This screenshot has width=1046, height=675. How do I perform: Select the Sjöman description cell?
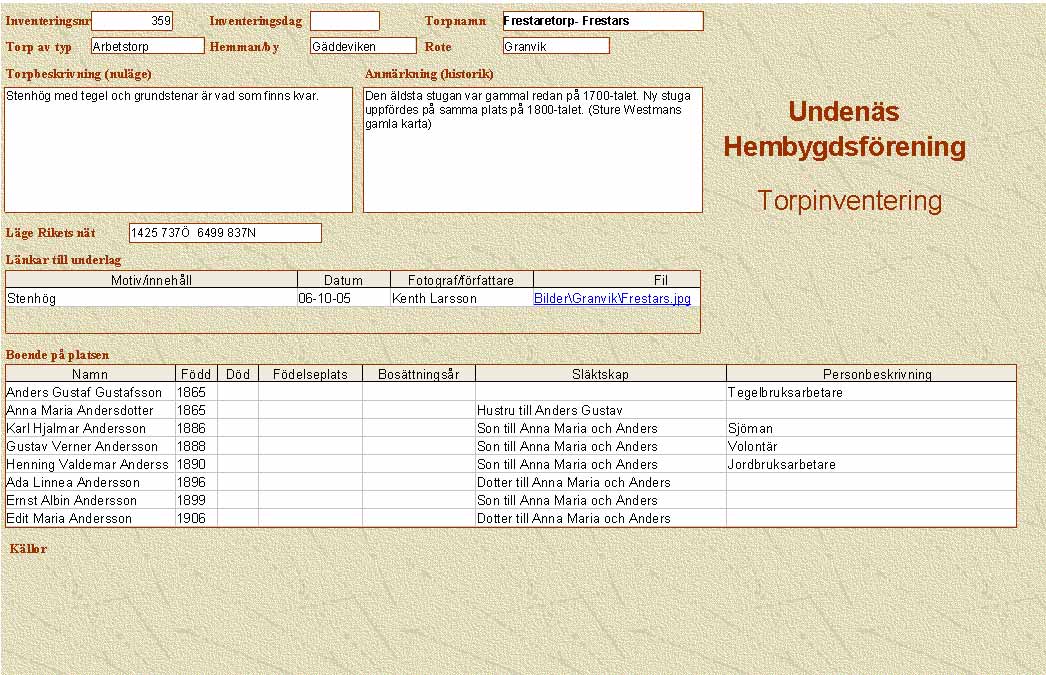(870, 429)
